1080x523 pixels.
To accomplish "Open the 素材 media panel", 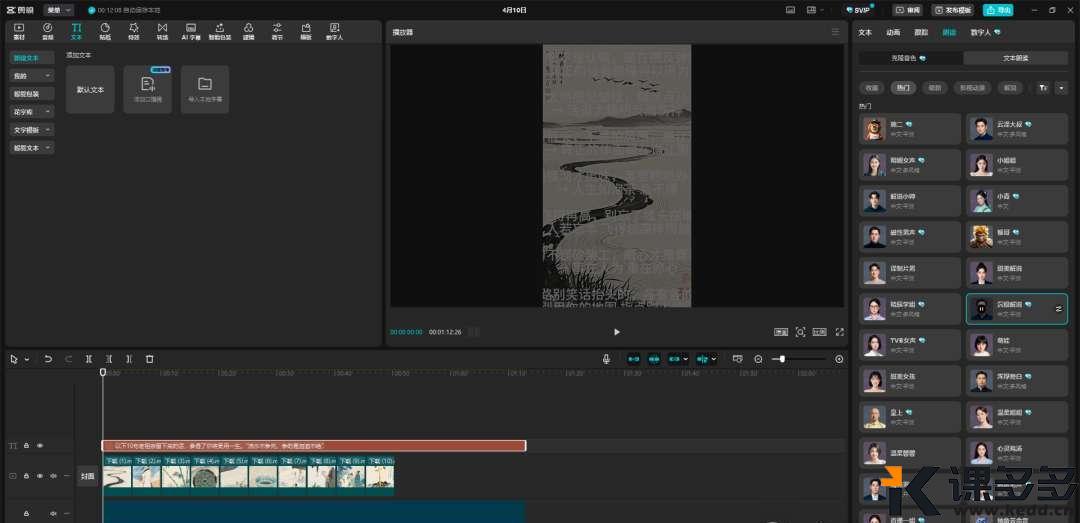I will (x=19, y=31).
